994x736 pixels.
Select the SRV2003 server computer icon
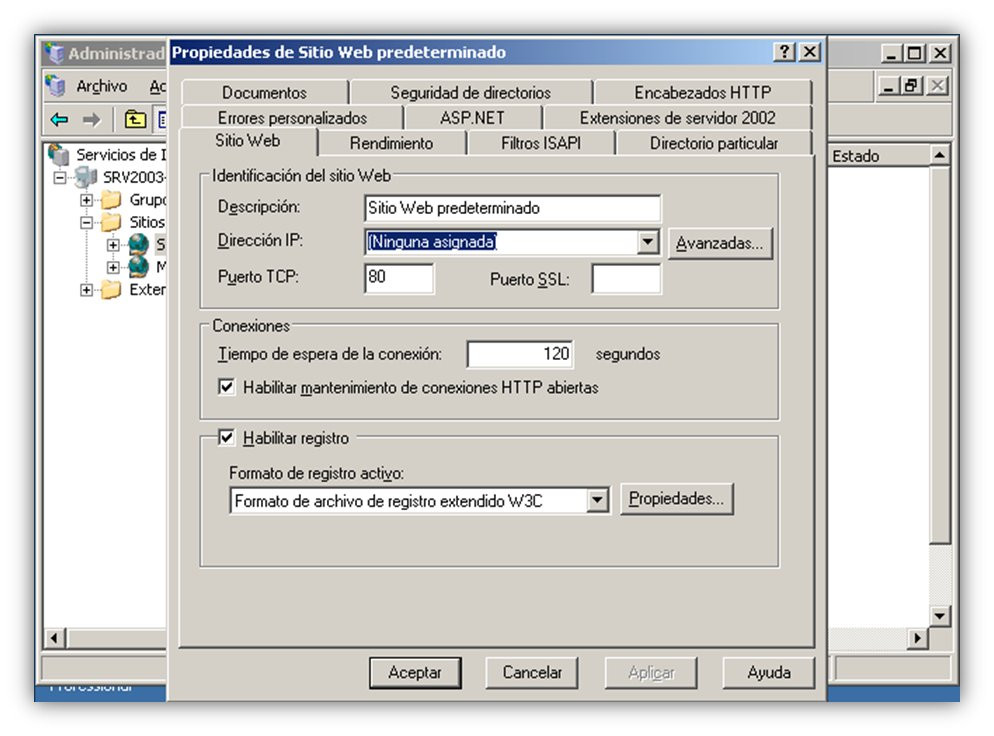click(x=86, y=177)
